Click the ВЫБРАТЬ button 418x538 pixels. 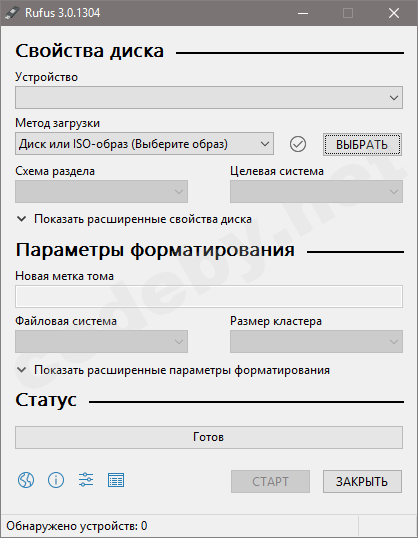pyautogui.click(x=362, y=145)
